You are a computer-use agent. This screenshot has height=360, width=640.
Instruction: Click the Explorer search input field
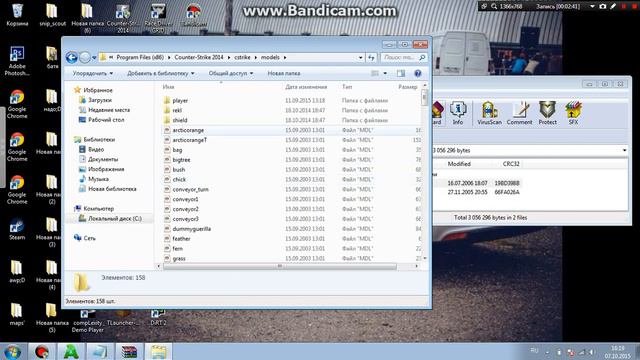click(x=404, y=58)
